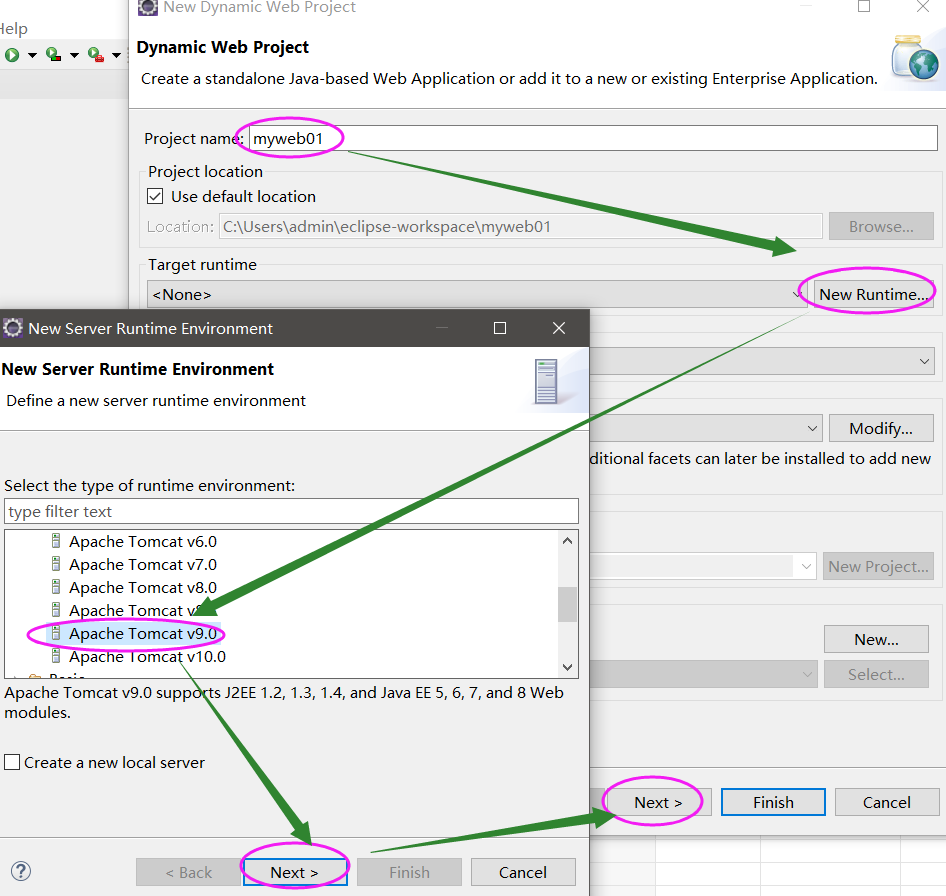
Task: Click the Modify... configuration button
Action: [881, 428]
